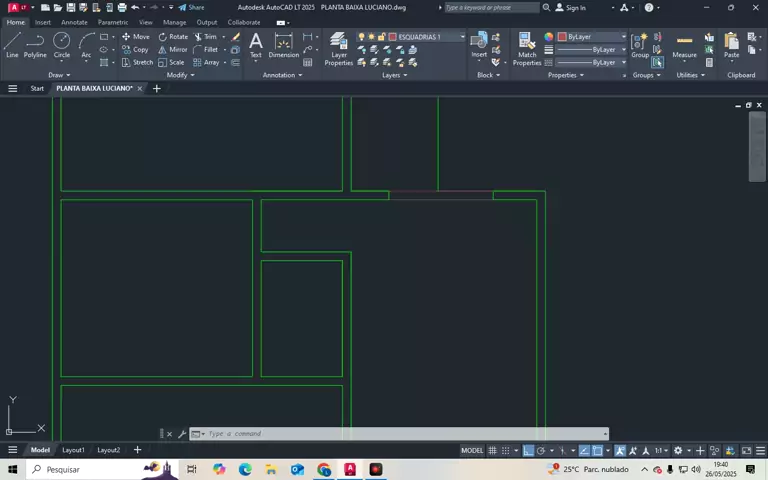The width and height of the screenshot is (768, 480).
Task: Open the ByLayer color dropdown
Action: [x=593, y=37]
